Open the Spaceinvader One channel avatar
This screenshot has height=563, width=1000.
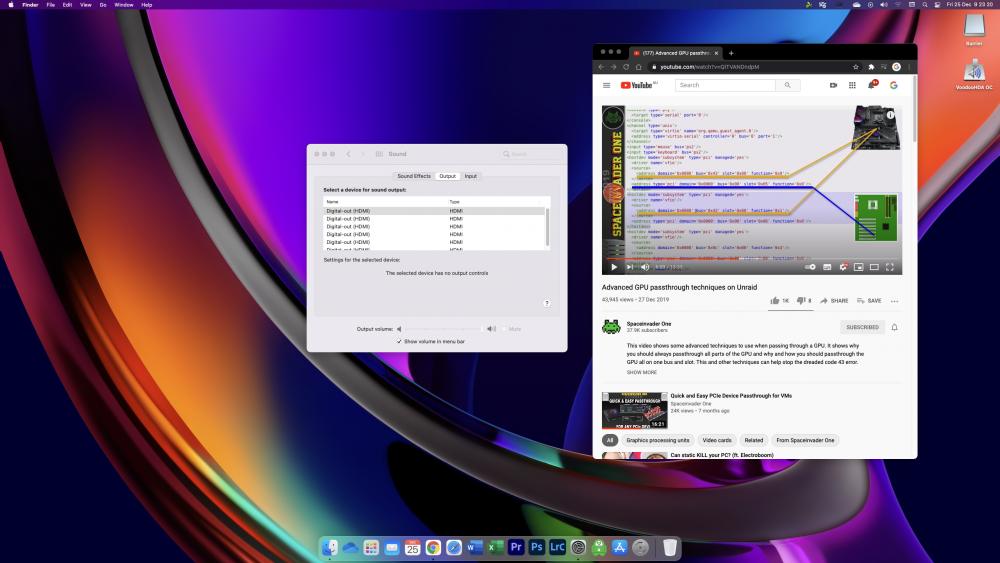(611, 326)
